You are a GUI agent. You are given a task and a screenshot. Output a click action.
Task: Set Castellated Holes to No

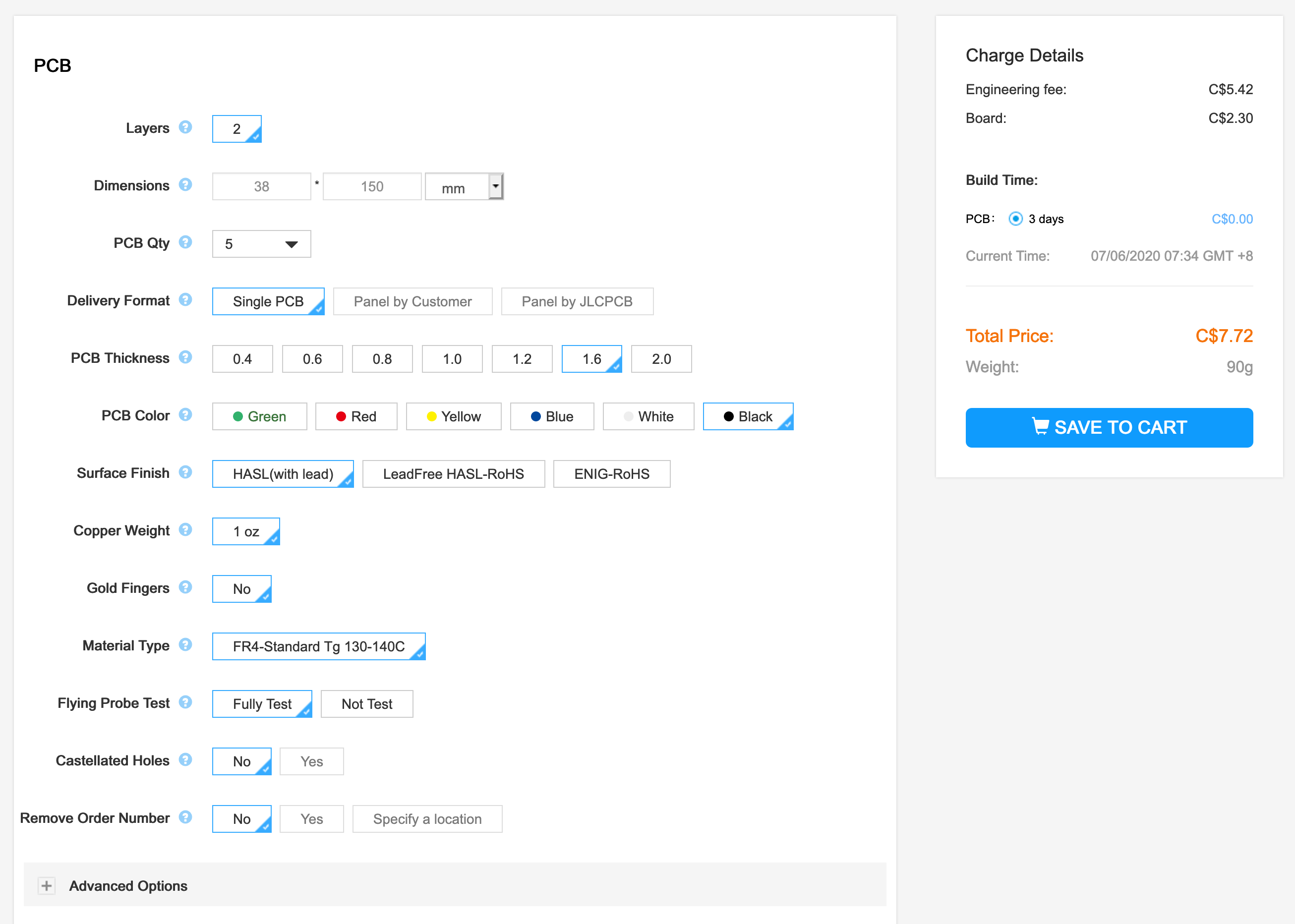(242, 762)
